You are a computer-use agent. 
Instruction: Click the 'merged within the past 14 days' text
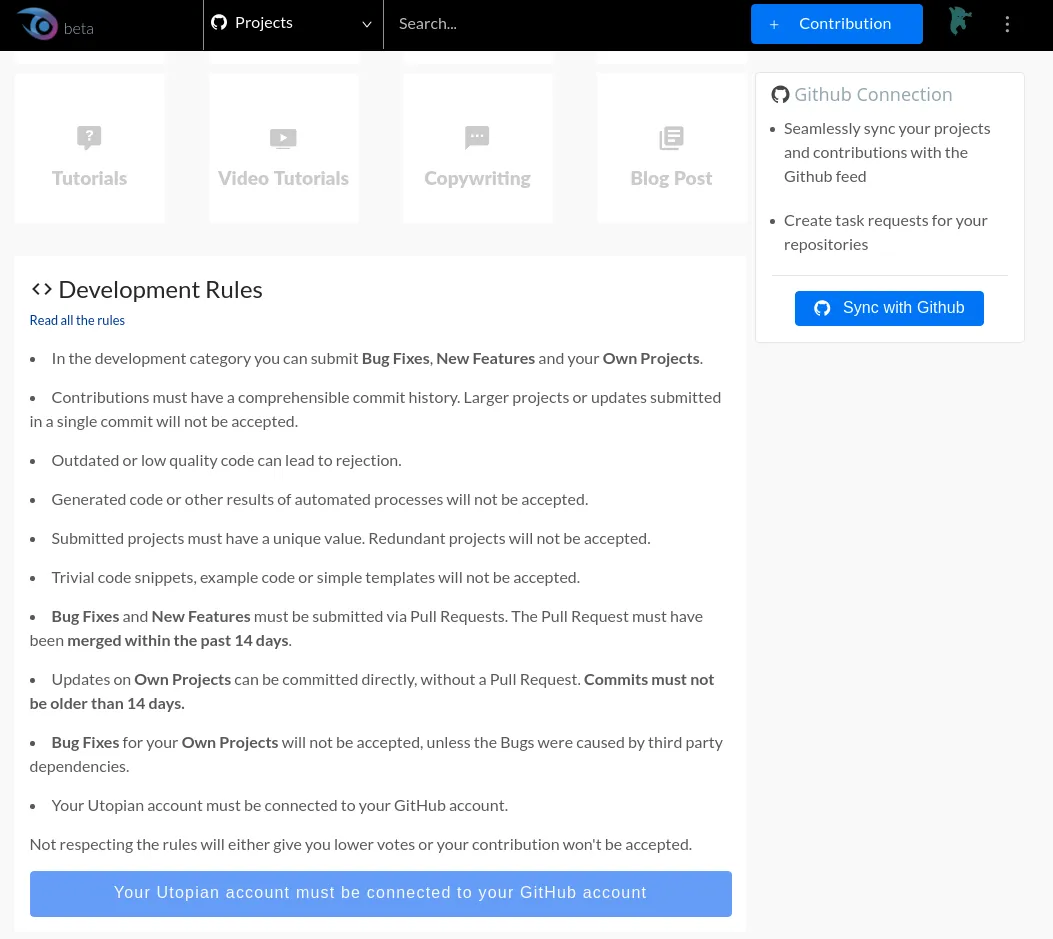(178, 641)
